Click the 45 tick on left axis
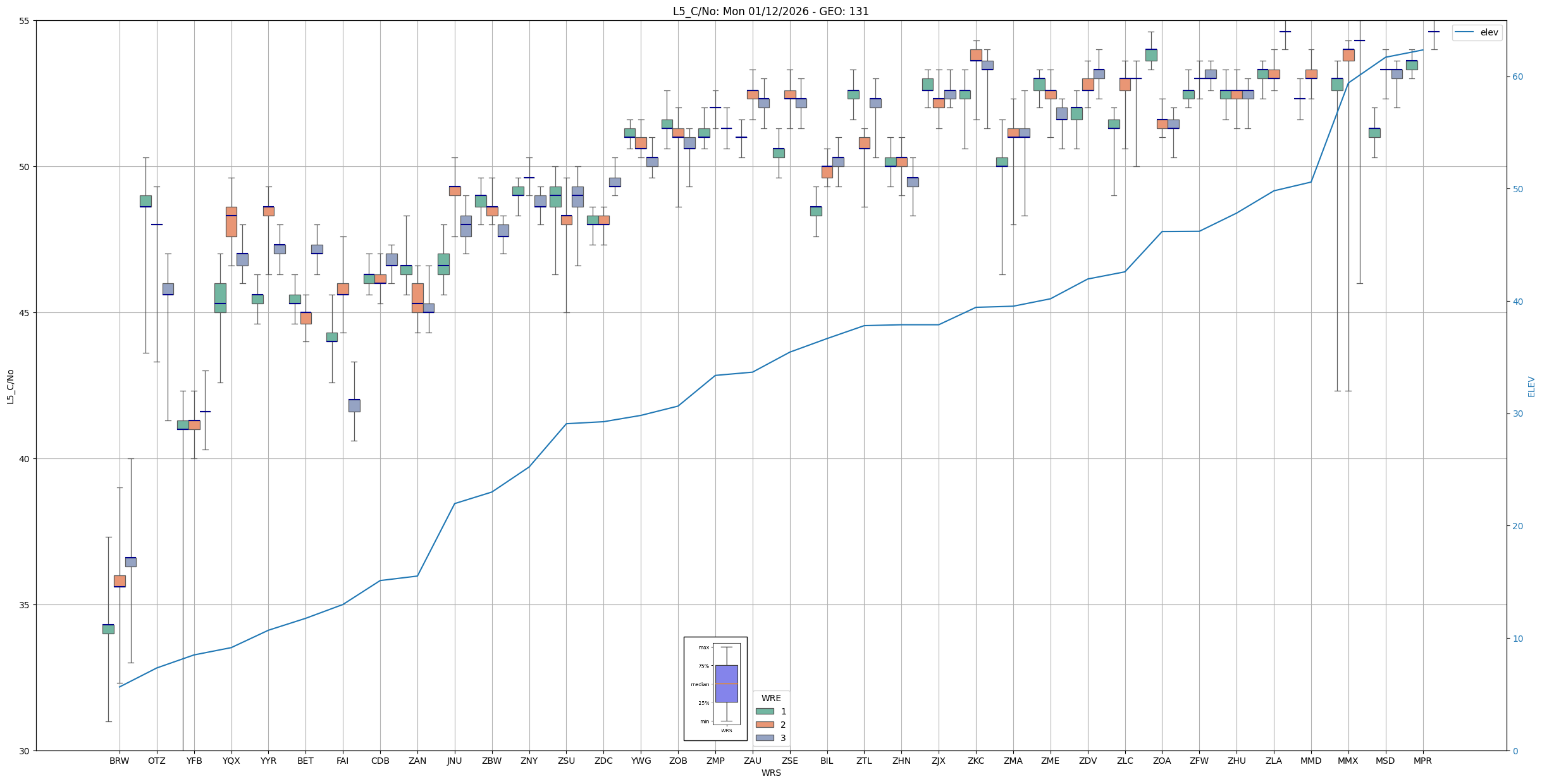The height and width of the screenshot is (784, 1542). click(x=25, y=313)
